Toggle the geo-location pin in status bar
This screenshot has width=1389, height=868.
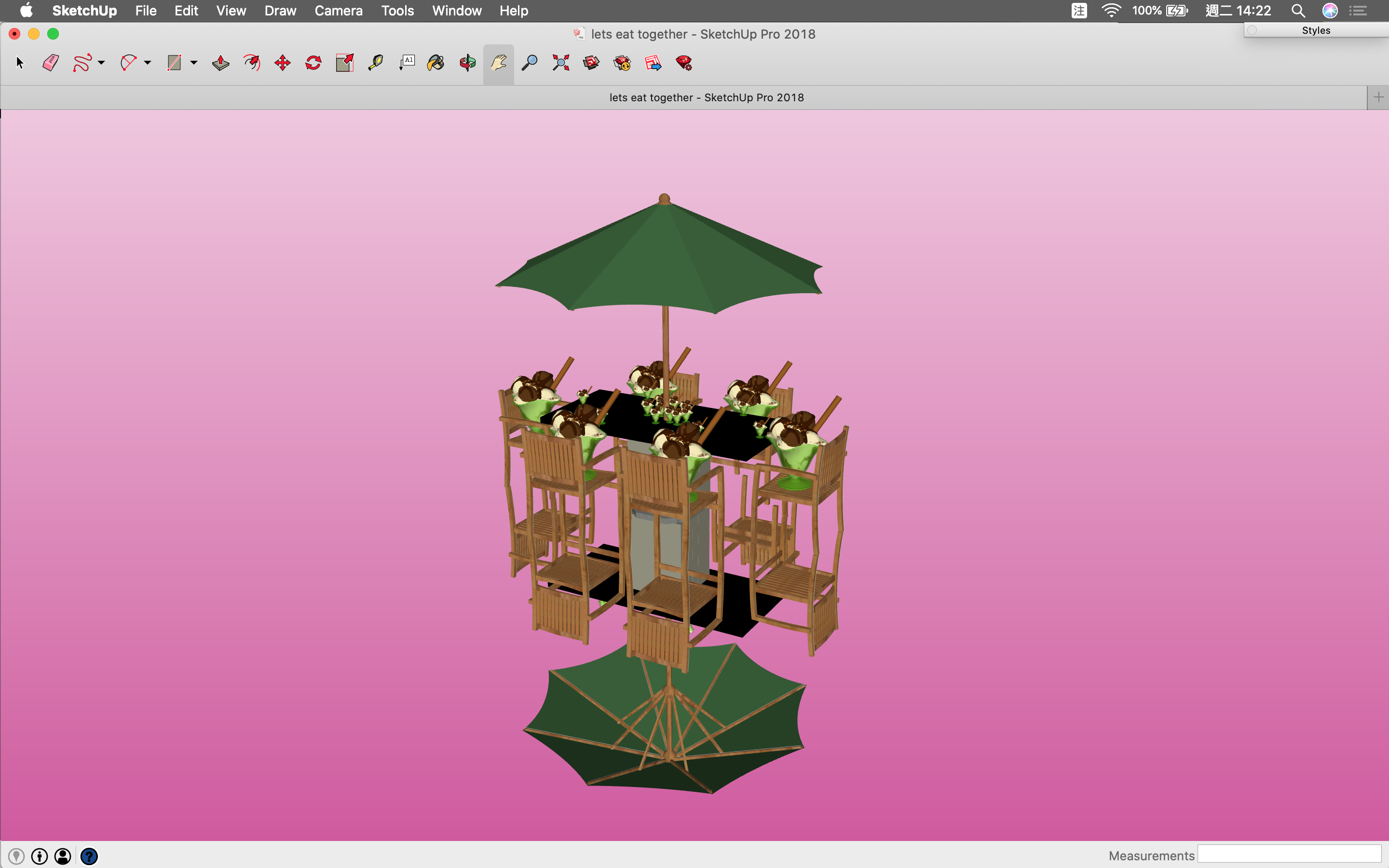pyautogui.click(x=16, y=856)
